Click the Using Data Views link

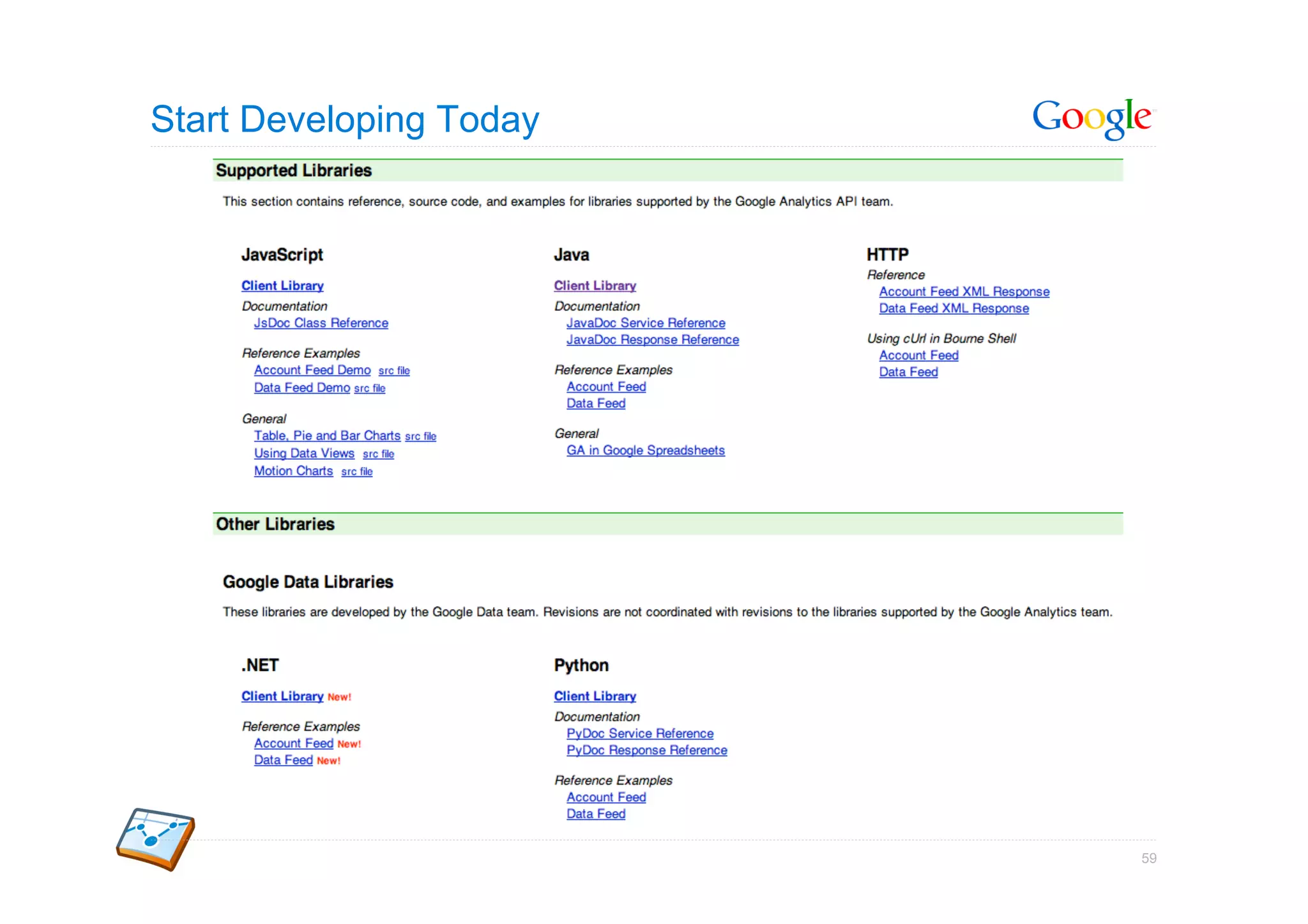coord(304,453)
